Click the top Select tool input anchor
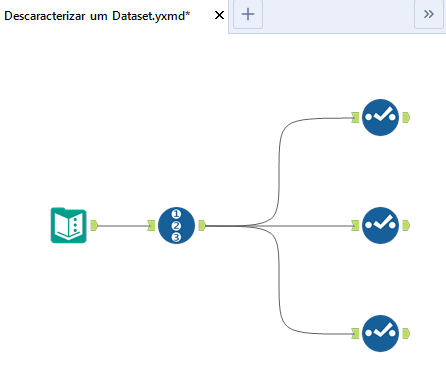The width and height of the screenshot is (446, 374). 355,117
